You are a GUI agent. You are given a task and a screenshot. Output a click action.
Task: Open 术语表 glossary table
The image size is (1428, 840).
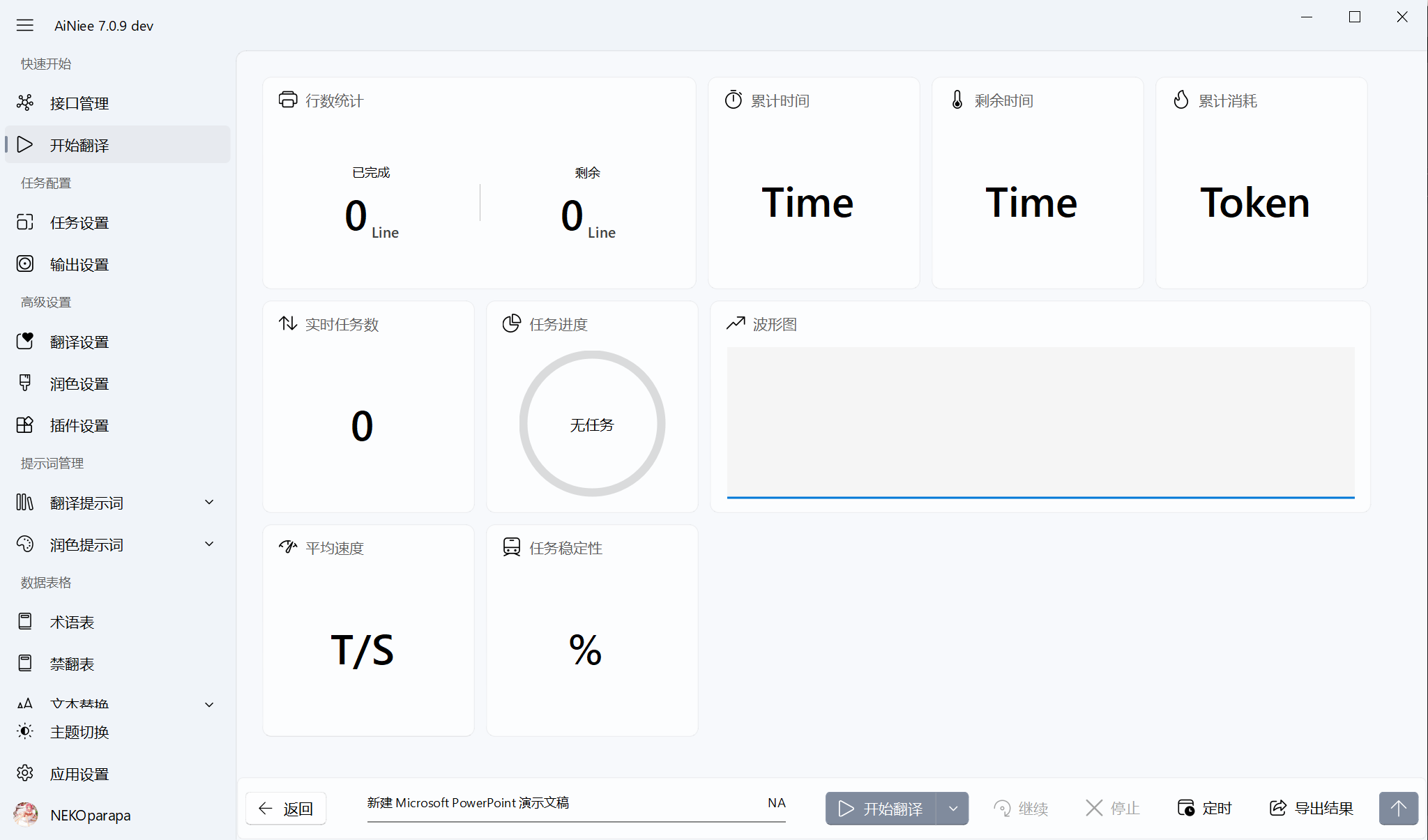[72, 622]
